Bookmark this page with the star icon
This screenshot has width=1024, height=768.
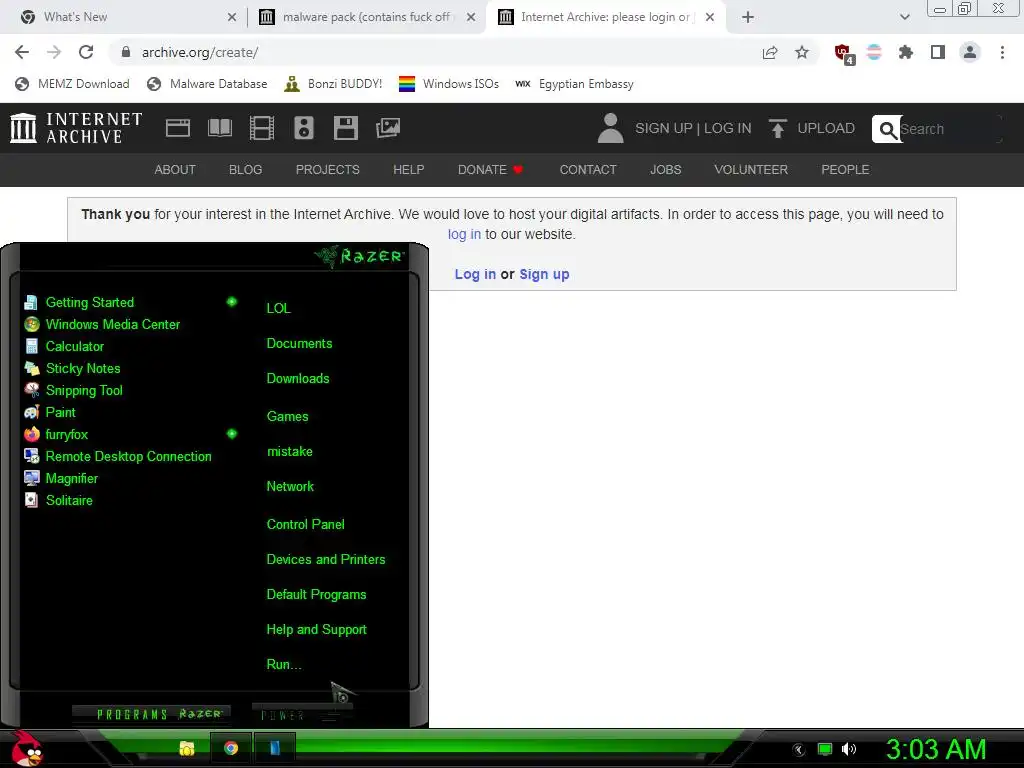[802, 52]
